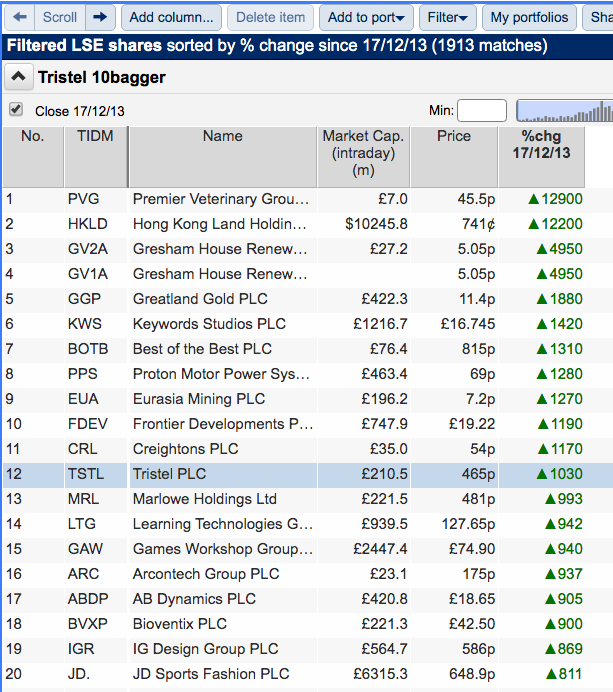This screenshot has width=613, height=692.
Task: Select Arcontech Group PLC
Action: coord(206,574)
